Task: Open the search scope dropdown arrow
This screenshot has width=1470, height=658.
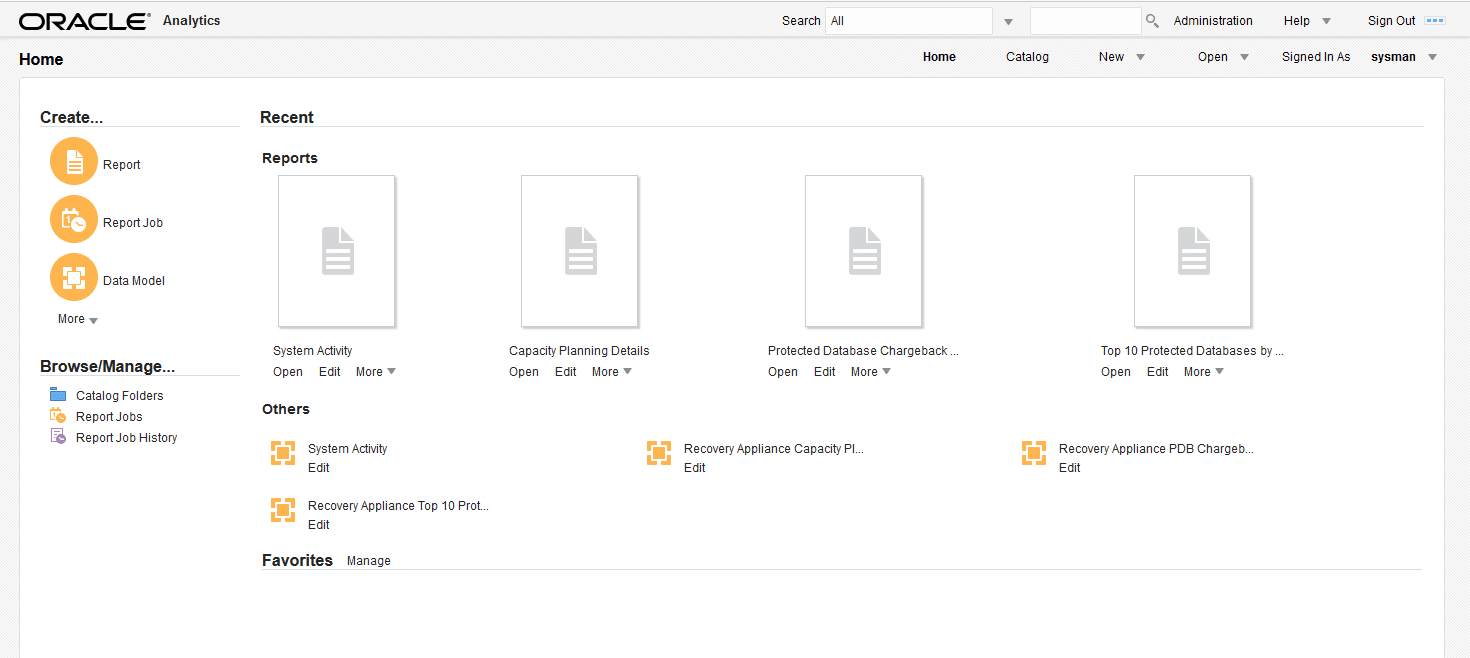Action: [1008, 22]
